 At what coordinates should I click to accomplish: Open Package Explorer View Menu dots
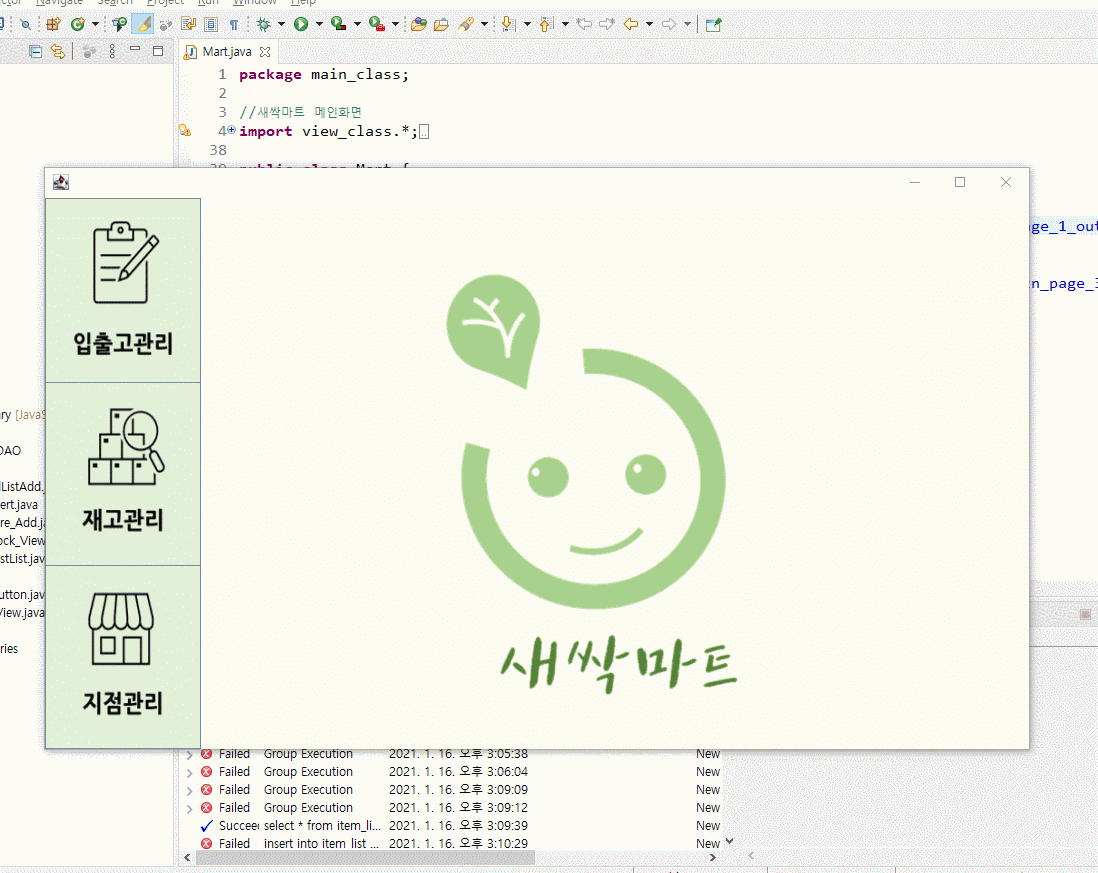coord(112,51)
